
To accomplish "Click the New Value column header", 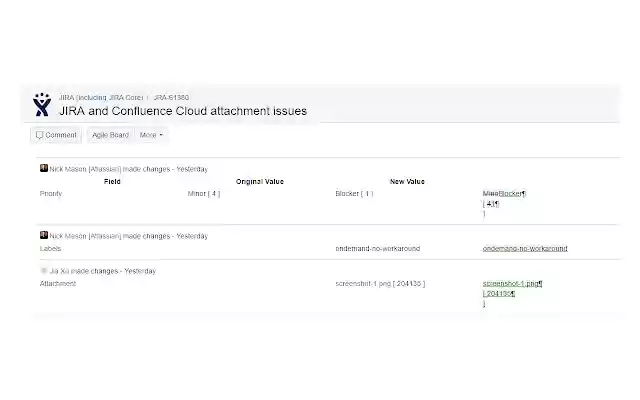I will click(x=407, y=182).
